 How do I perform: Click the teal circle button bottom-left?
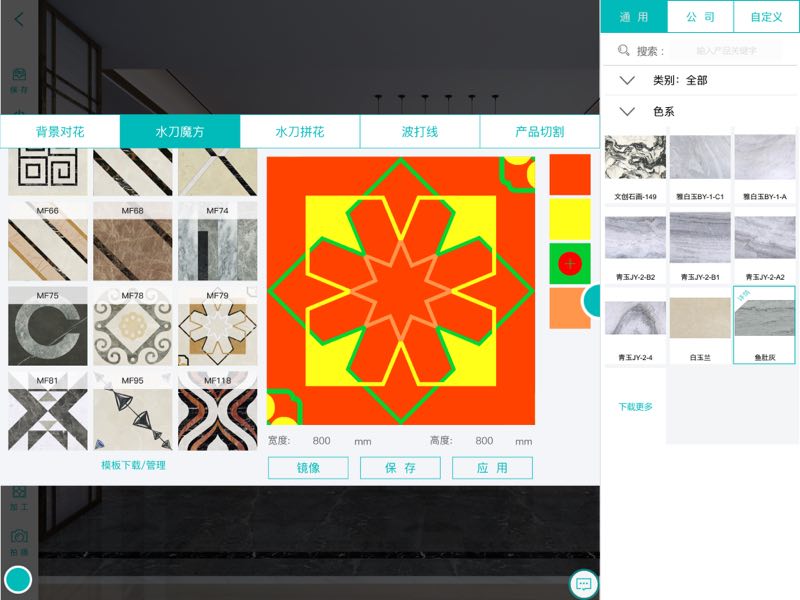pyautogui.click(x=18, y=580)
